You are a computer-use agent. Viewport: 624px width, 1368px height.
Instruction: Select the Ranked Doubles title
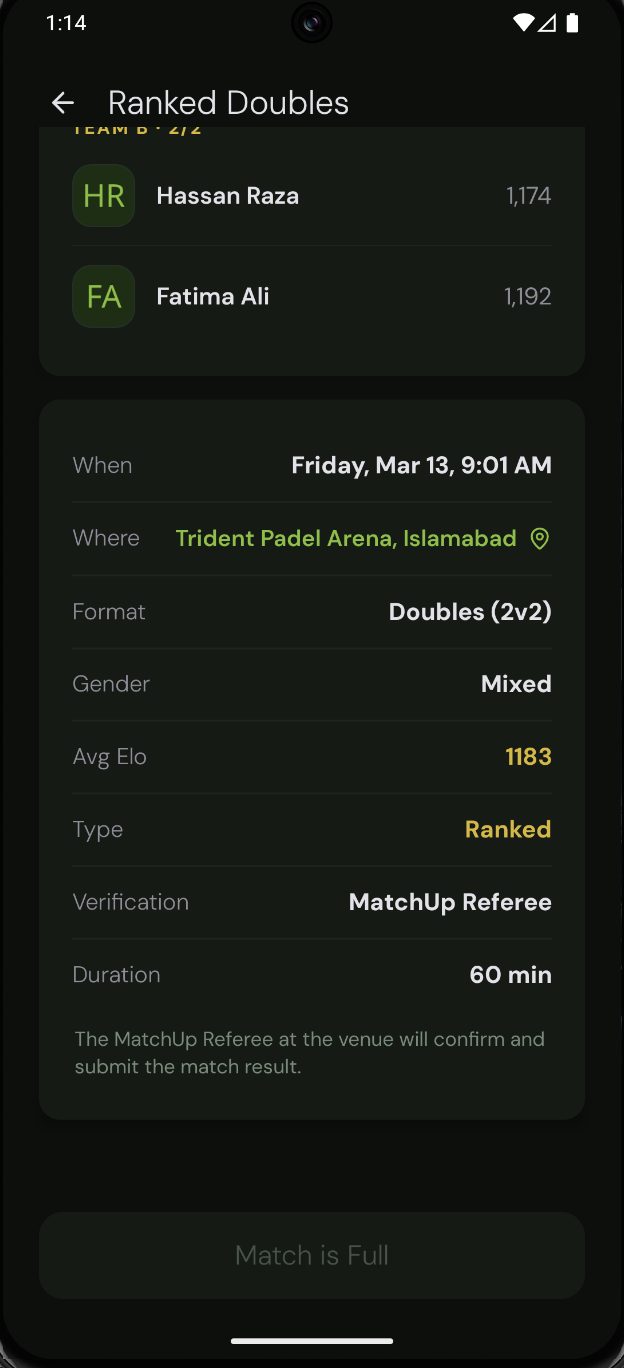(x=228, y=102)
